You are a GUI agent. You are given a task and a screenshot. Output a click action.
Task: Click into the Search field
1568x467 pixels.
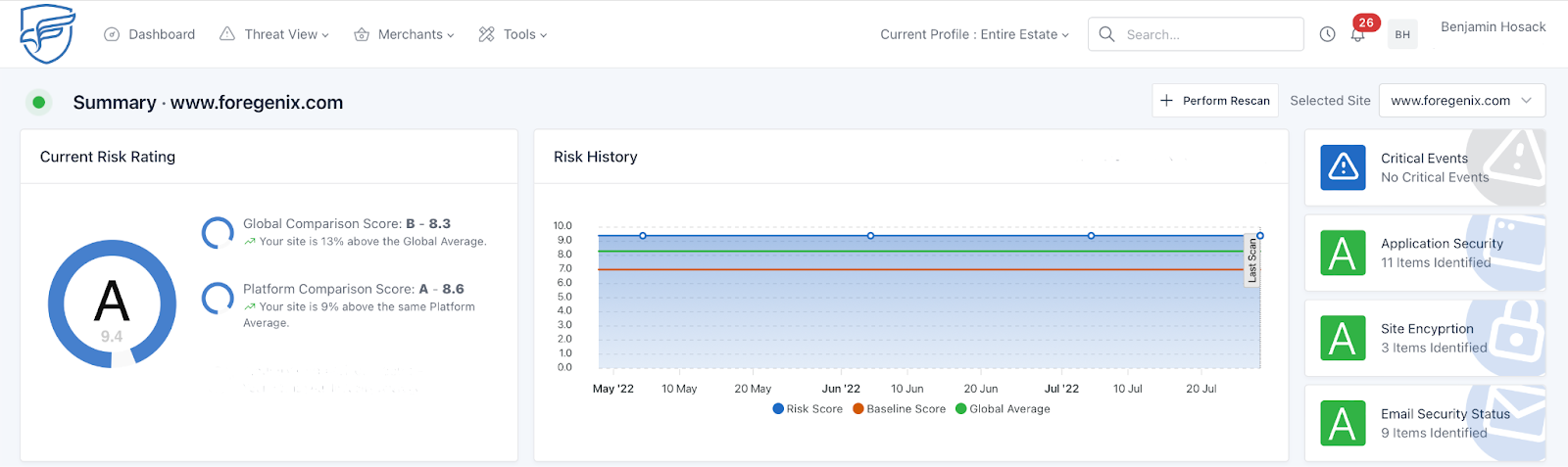point(1196,34)
